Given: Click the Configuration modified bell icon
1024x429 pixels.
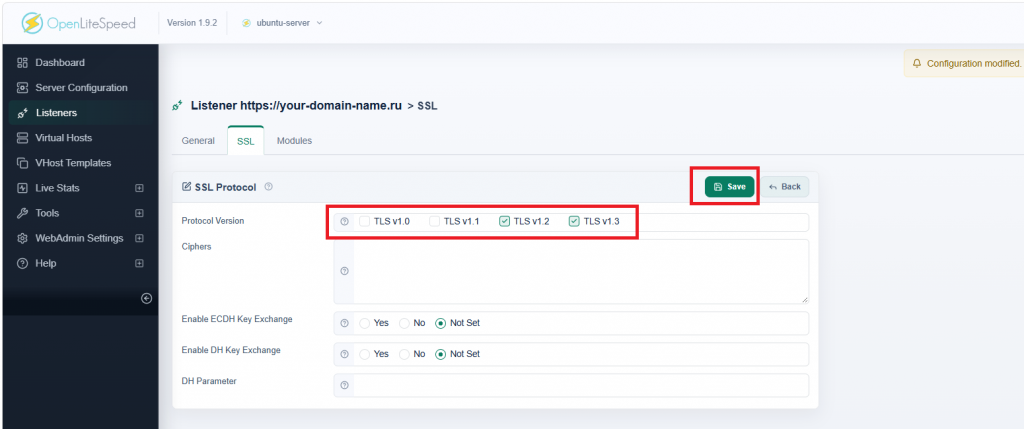Looking at the screenshot, I should [917, 63].
